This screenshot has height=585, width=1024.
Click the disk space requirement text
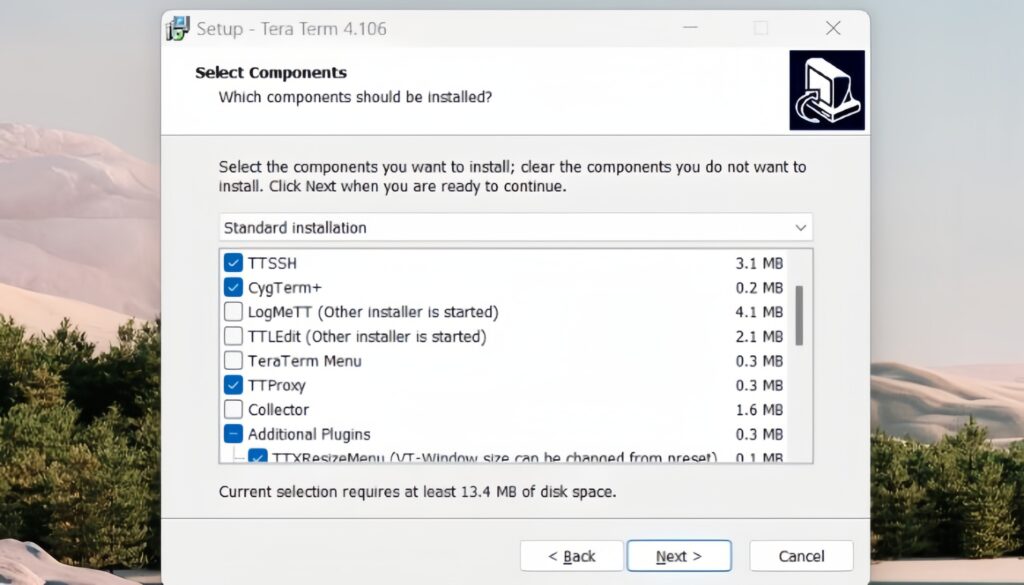pos(417,492)
